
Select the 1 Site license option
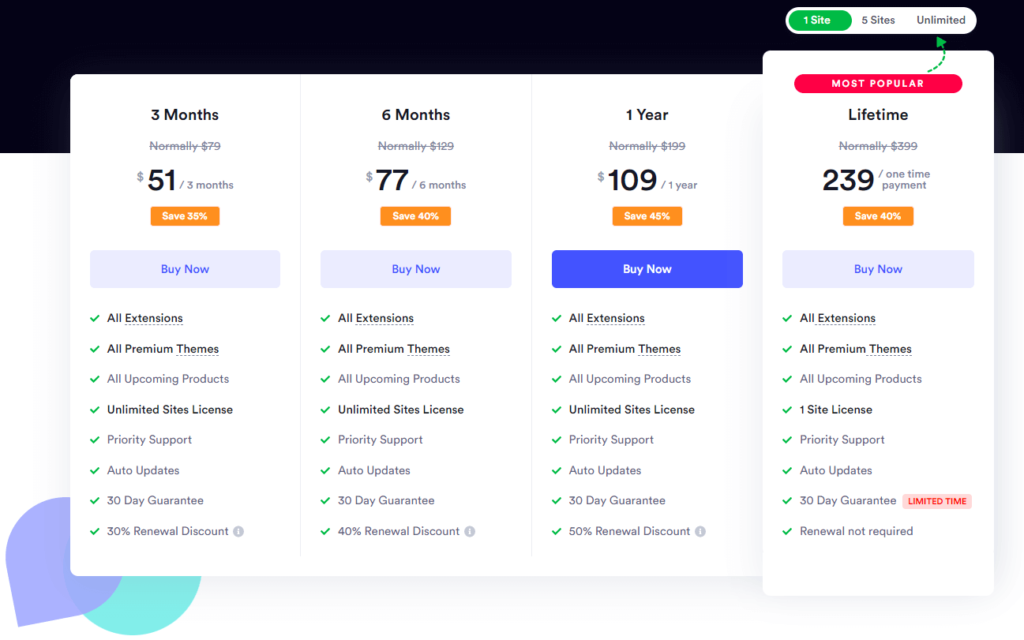tap(819, 19)
